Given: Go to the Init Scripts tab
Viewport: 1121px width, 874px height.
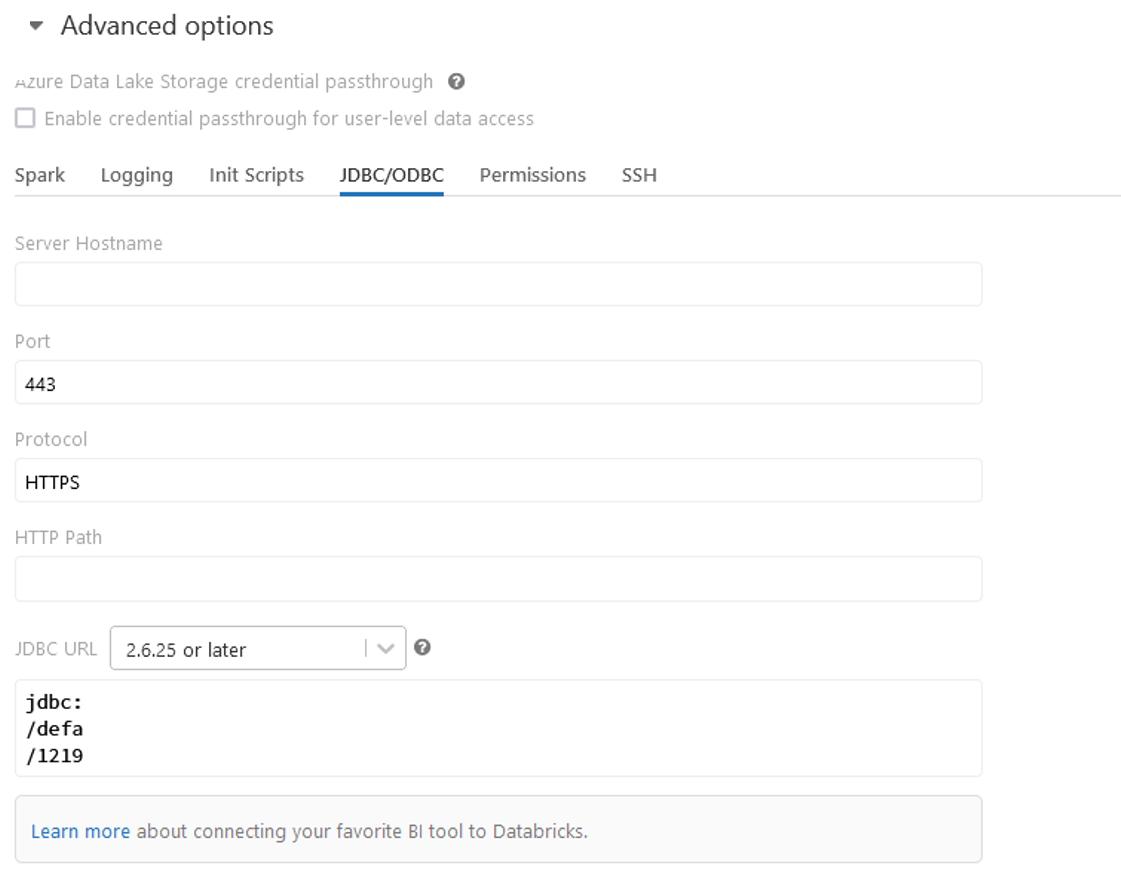Looking at the screenshot, I should [x=256, y=175].
